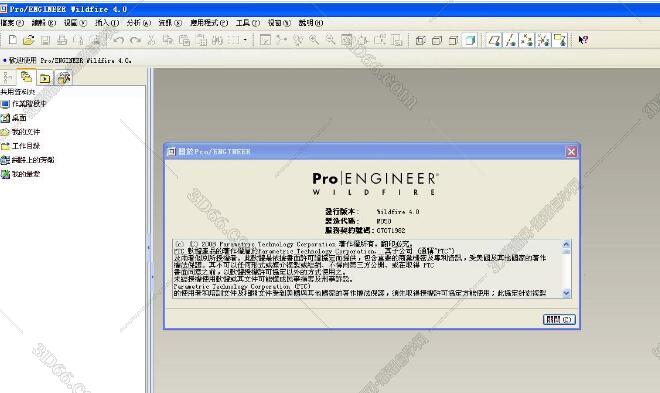660x393 pixels.
Task: Switch to the Connections navigator tab
Action: pyautogui.click(x=63, y=78)
